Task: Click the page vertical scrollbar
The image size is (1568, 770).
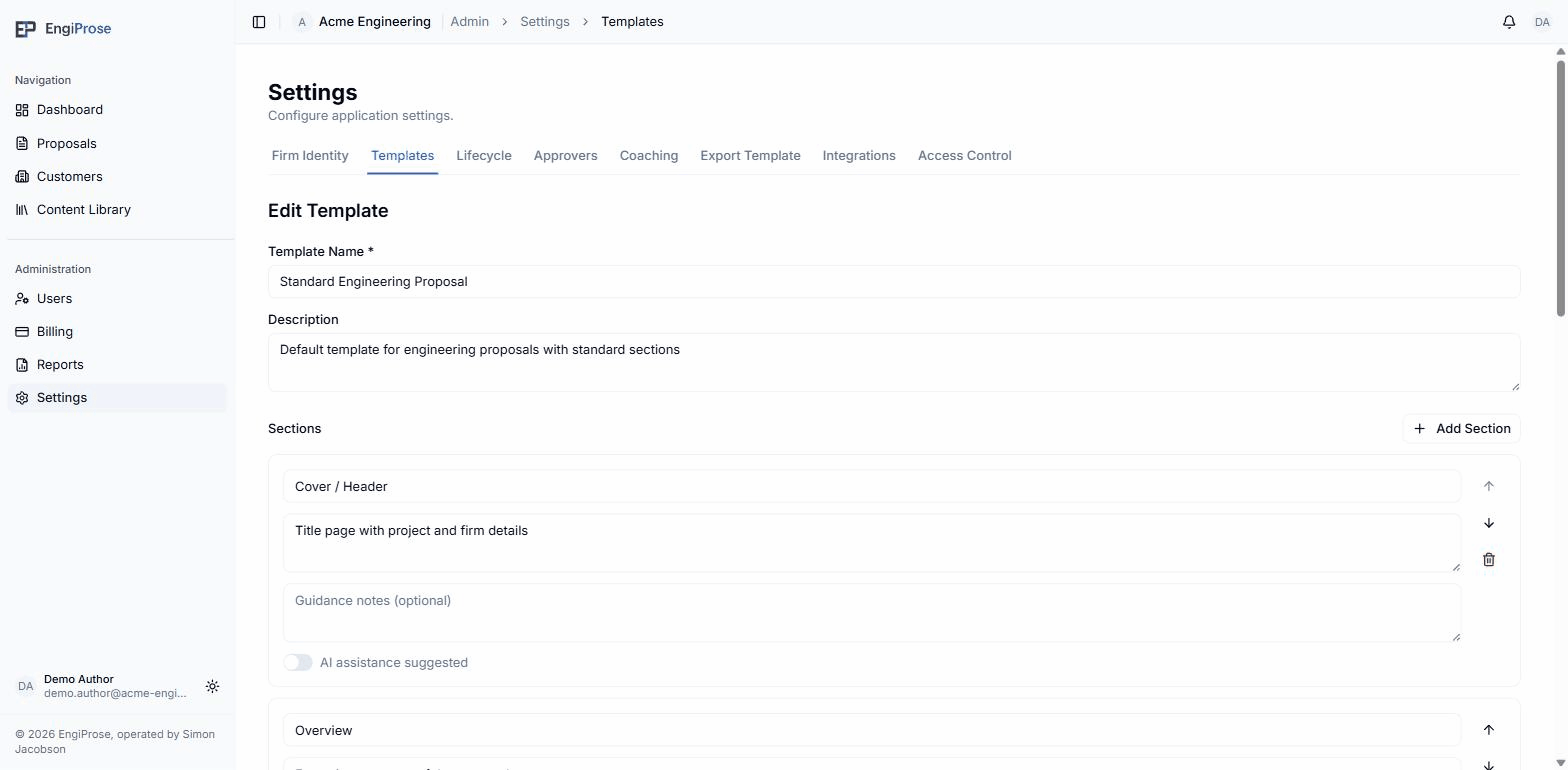Action: tap(1560, 190)
